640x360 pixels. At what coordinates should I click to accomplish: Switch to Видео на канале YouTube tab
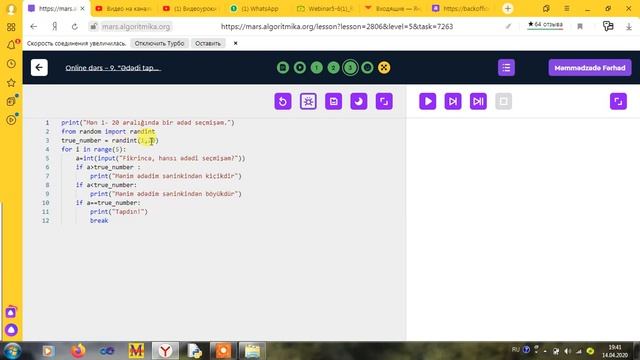(124, 9)
